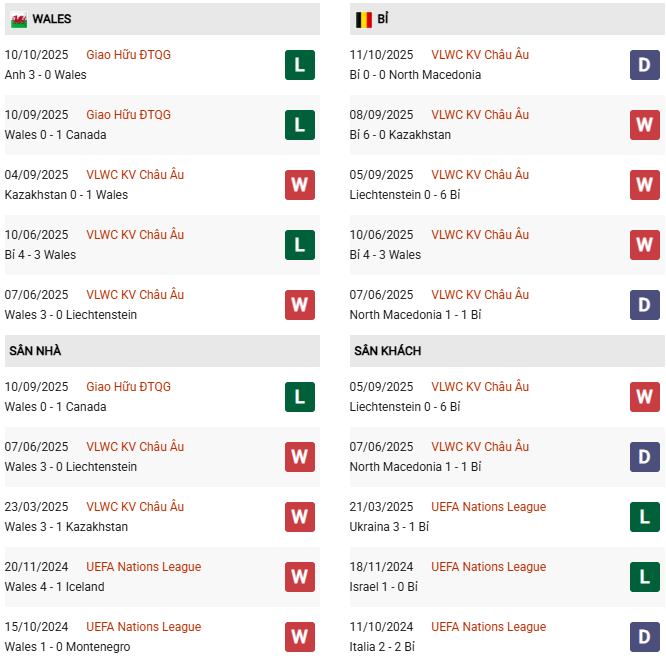Open the UEFA Nations League link dated 21/03/2025
Screen dimensions: 666x660
pos(489,507)
